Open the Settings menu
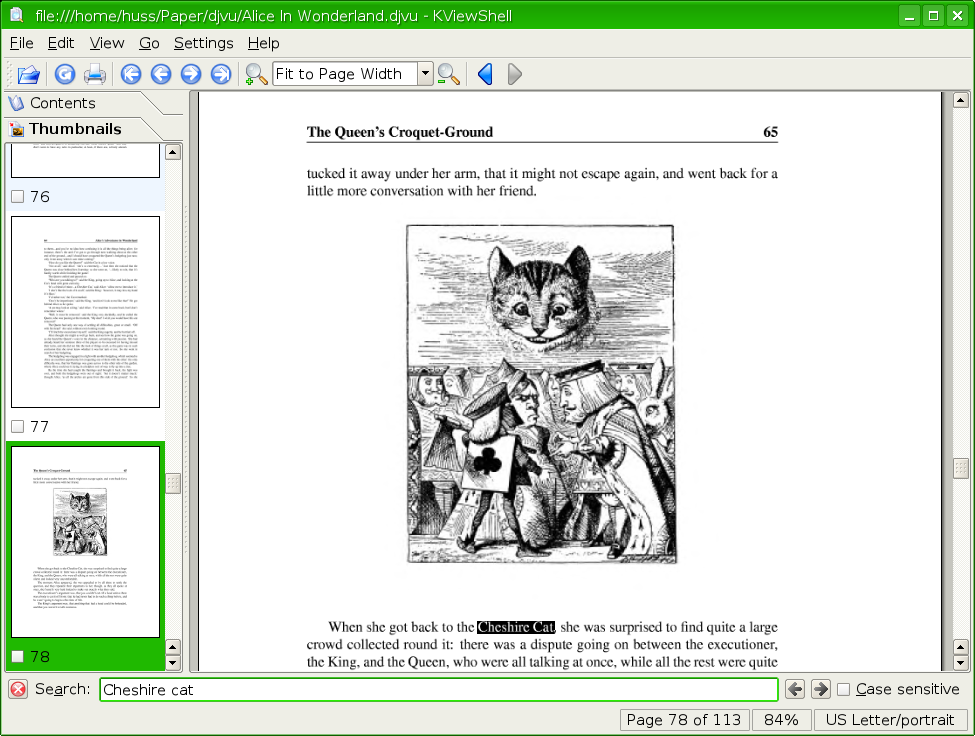Screen dimensions: 975x736 203,43
